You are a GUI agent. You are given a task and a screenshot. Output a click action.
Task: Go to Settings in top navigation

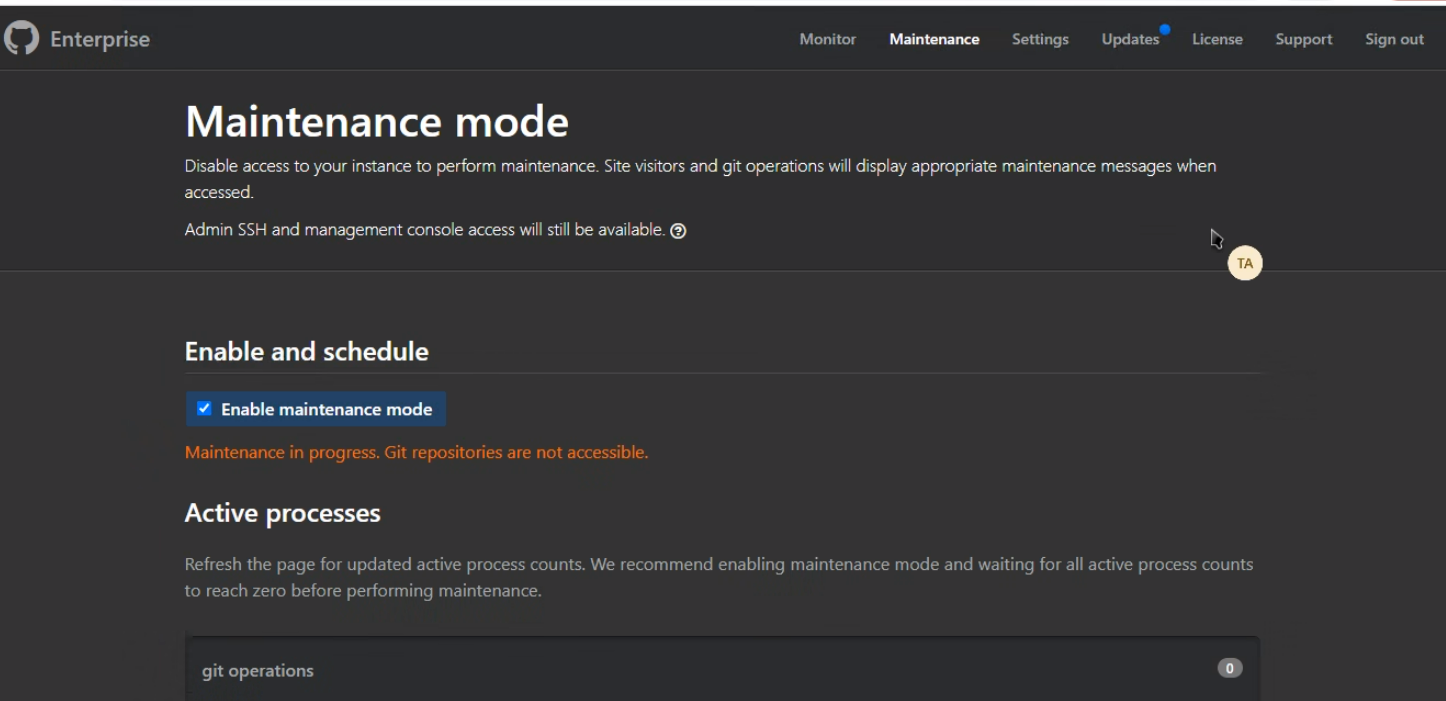pyautogui.click(x=1040, y=39)
